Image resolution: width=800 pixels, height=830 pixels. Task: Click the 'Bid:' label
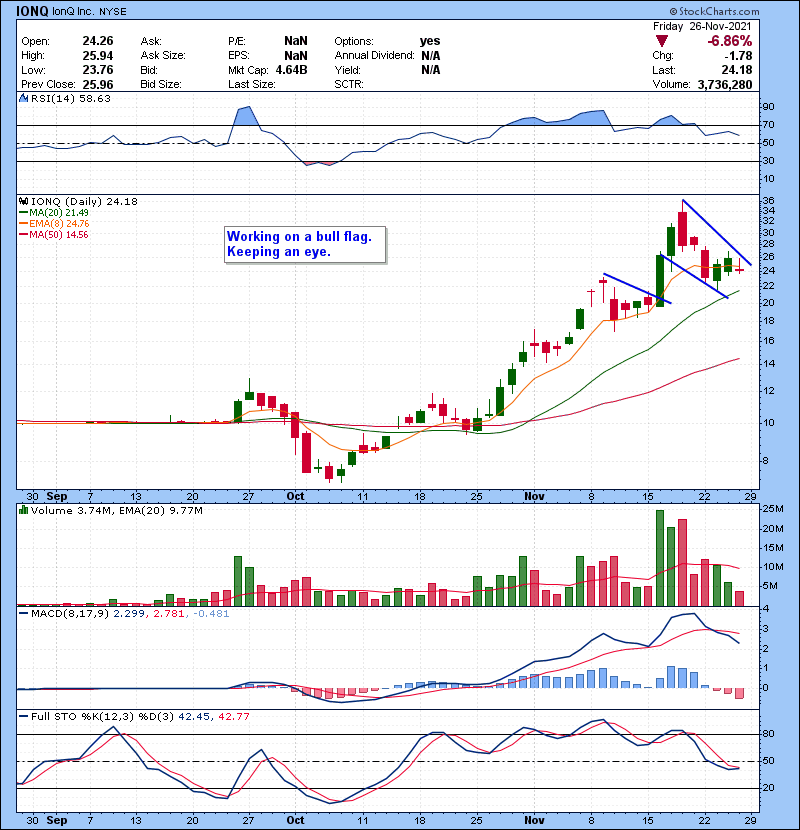point(149,70)
